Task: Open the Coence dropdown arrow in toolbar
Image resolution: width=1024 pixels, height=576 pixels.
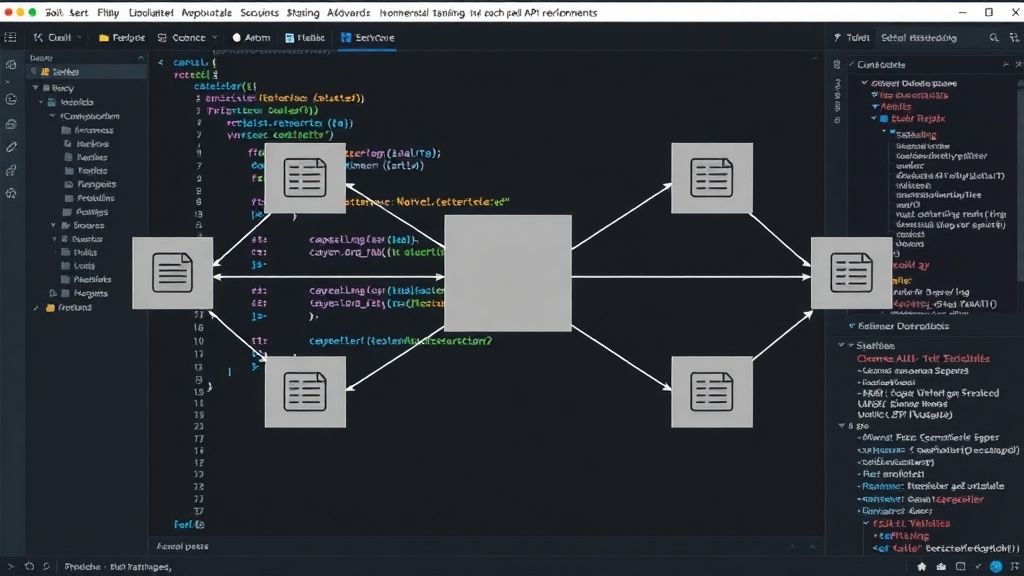Action: [x=214, y=38]
